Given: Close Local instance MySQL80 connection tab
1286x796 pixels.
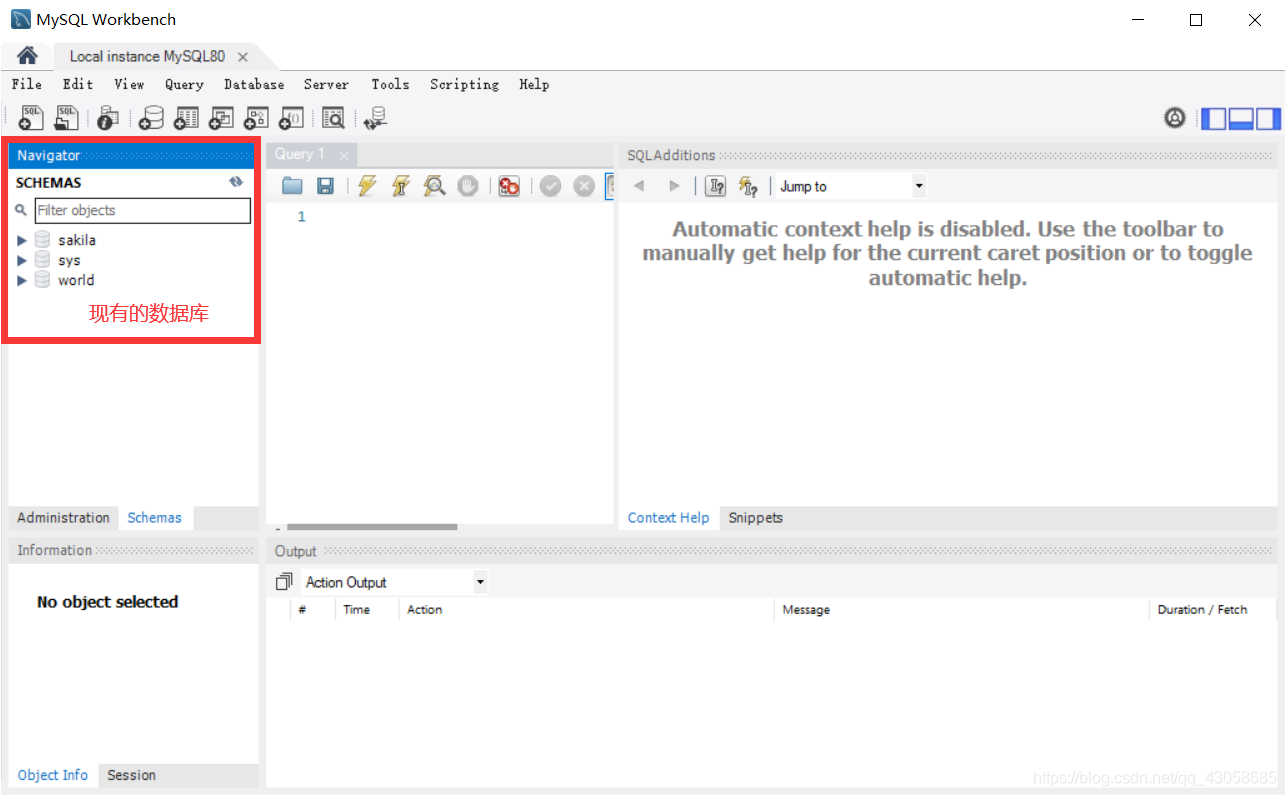Looking at the screenshot, I should pos(242,57).
